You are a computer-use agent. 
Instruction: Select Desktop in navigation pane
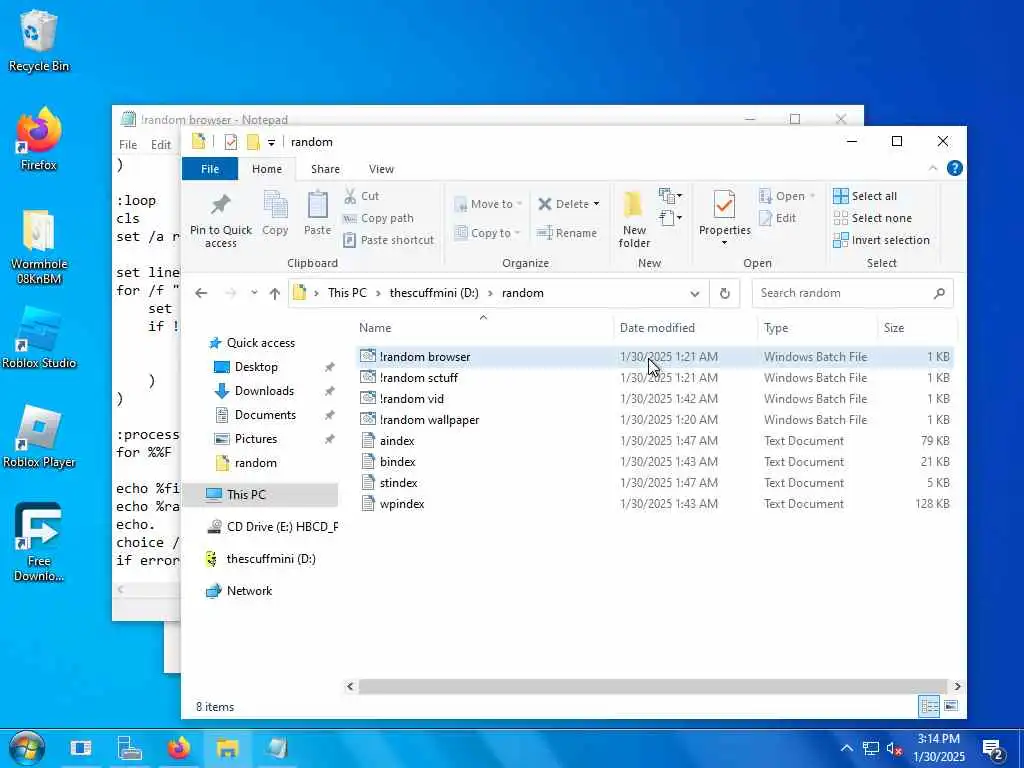pos(256,367)
